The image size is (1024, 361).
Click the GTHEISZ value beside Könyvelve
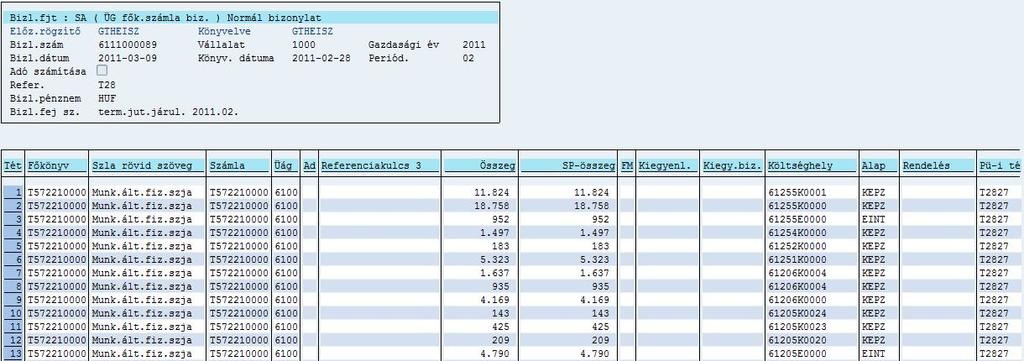[312, 31]
